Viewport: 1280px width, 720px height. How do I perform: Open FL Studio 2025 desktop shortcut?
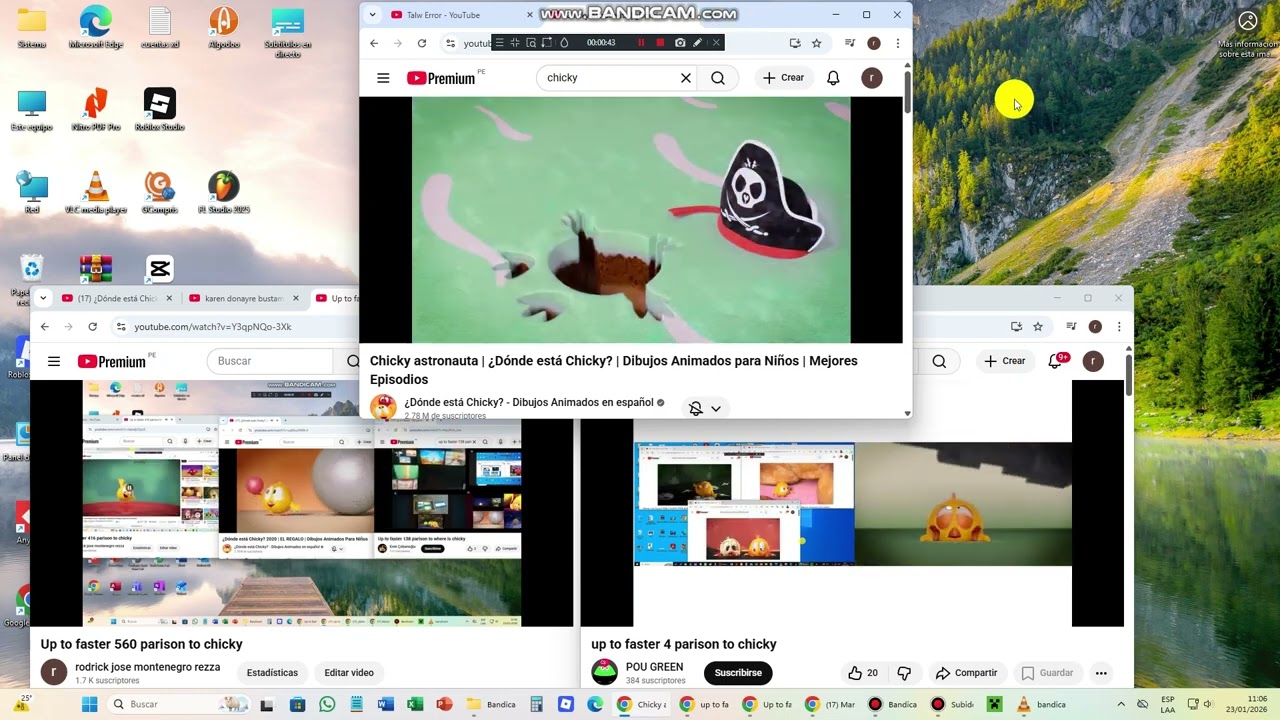point(223,193)
